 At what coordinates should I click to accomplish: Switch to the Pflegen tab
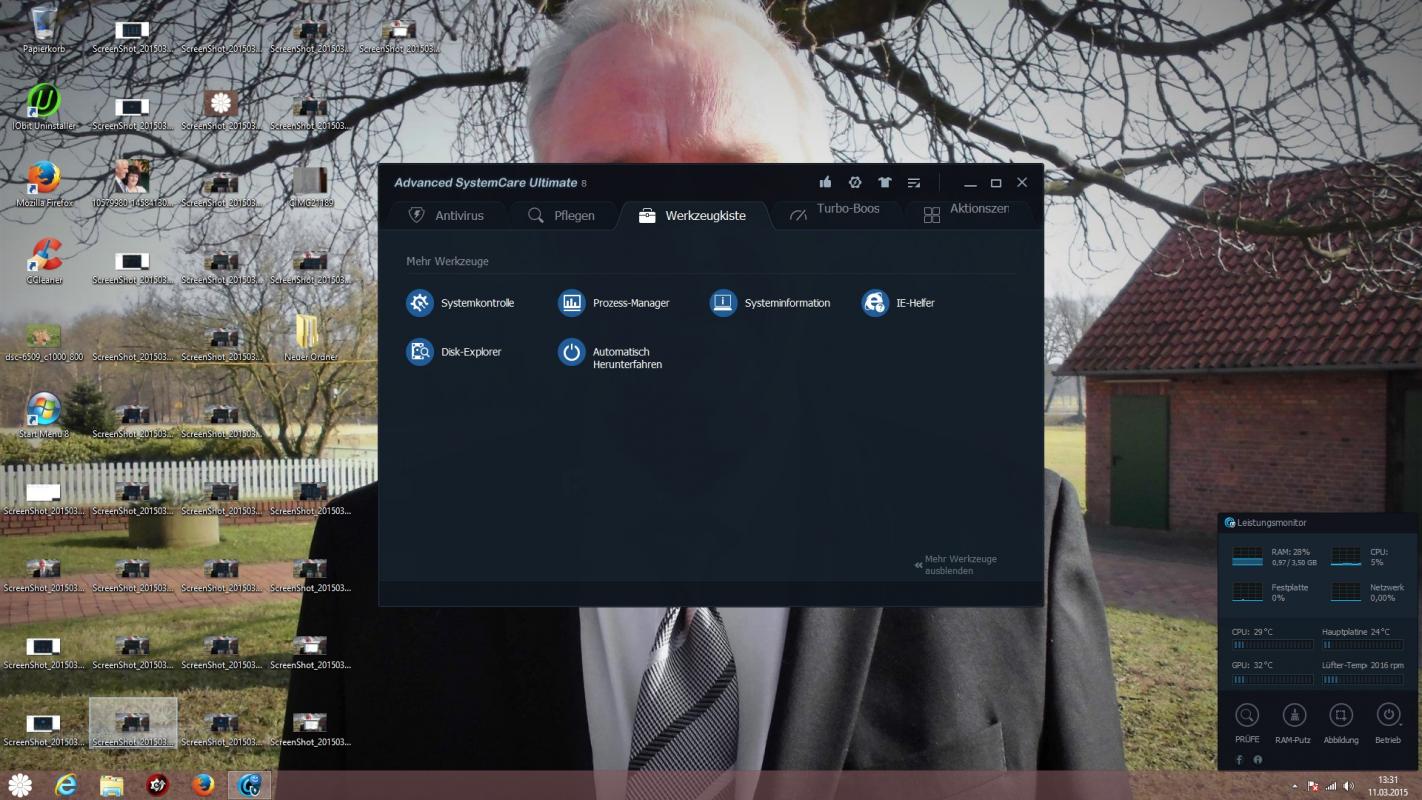coord(561,215)
